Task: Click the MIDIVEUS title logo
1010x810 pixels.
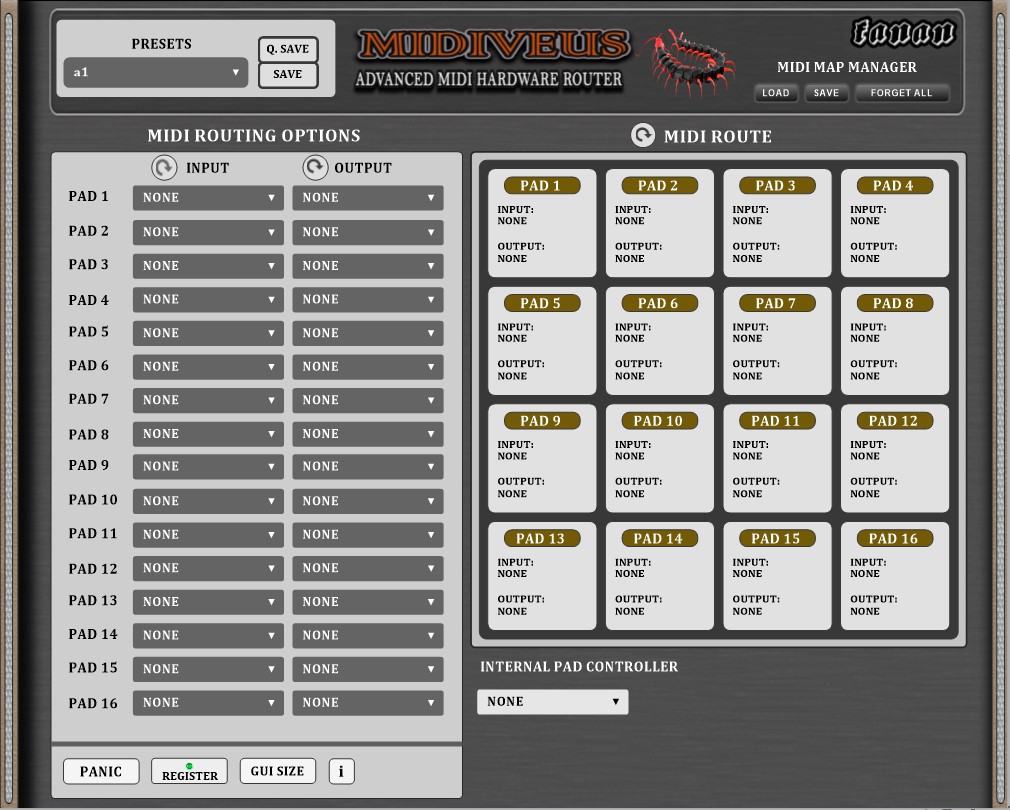Action: [495, 44]
